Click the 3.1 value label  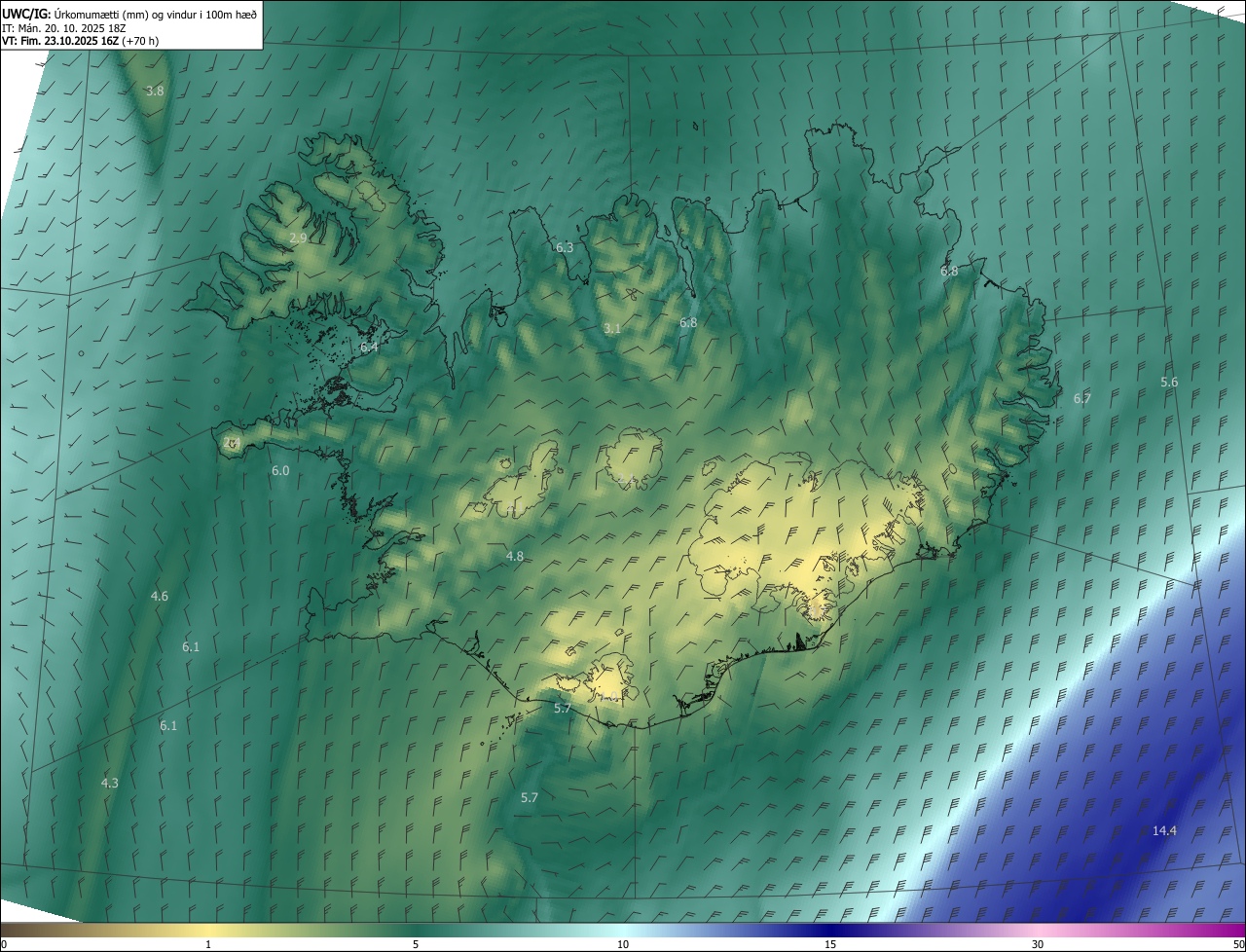611,329
